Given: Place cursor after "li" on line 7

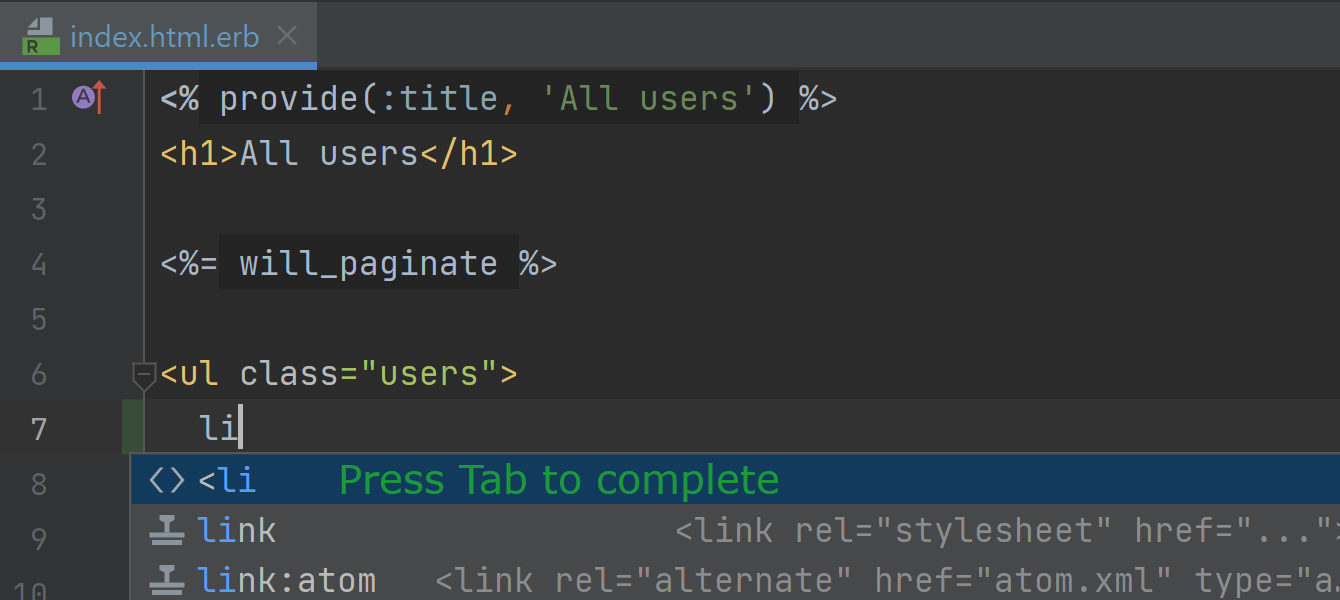Looking at the screenshot, I should click(240, 428).
